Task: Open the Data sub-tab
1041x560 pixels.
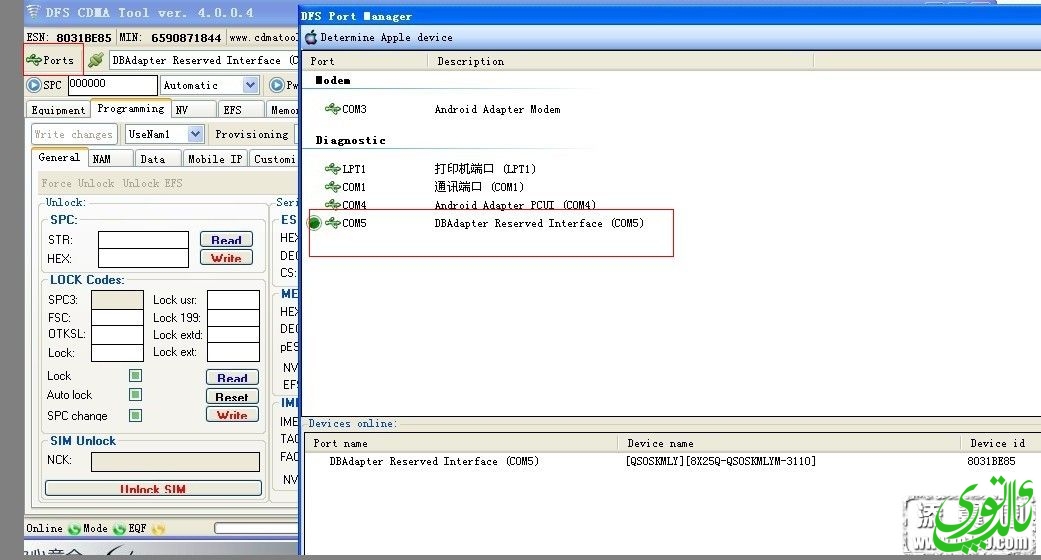Action: [x=158, y=159]
